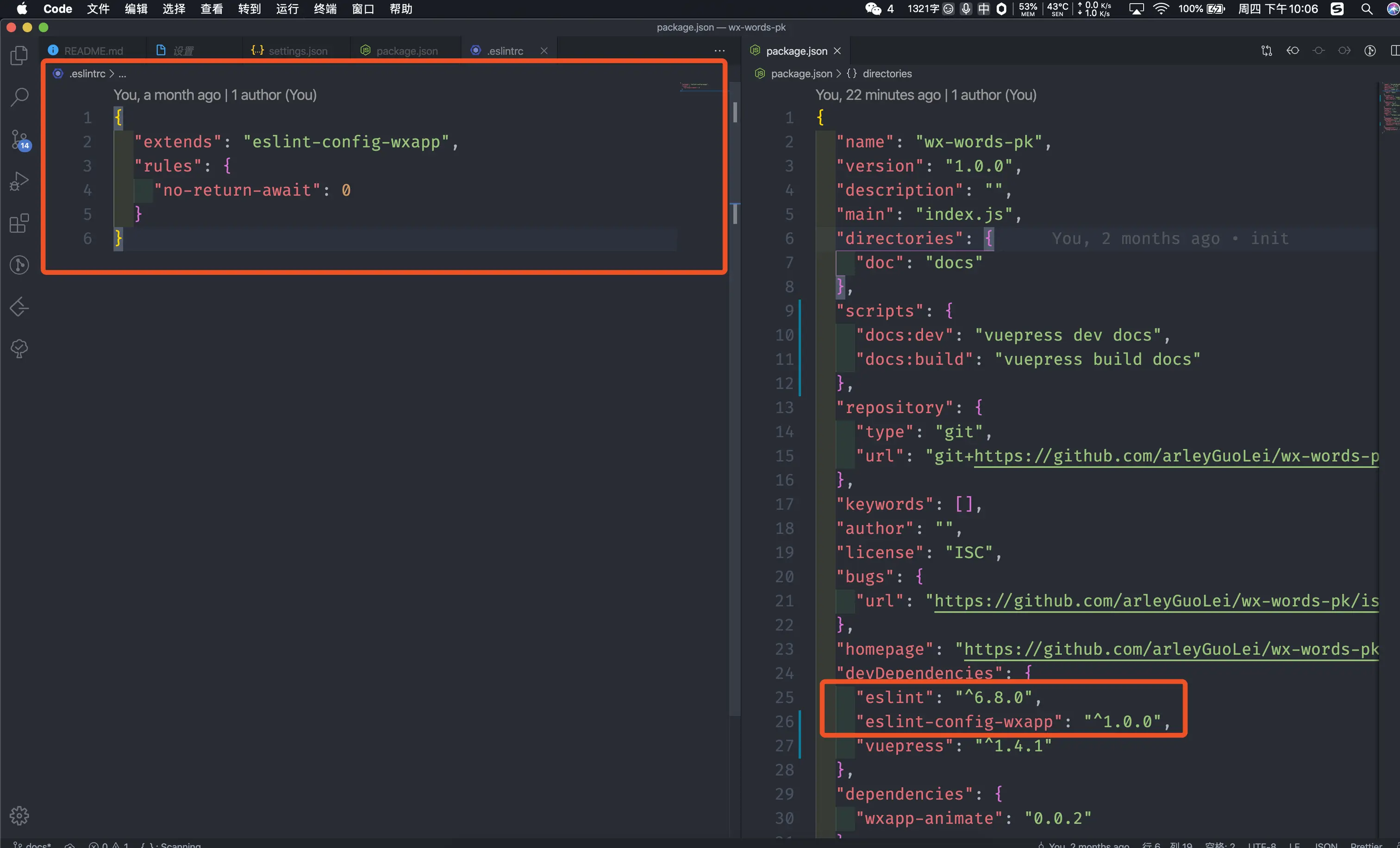Toggle macOS Wi-Fi menu bar icon
The image size is (1400, 848).
tap(1161, 8)
